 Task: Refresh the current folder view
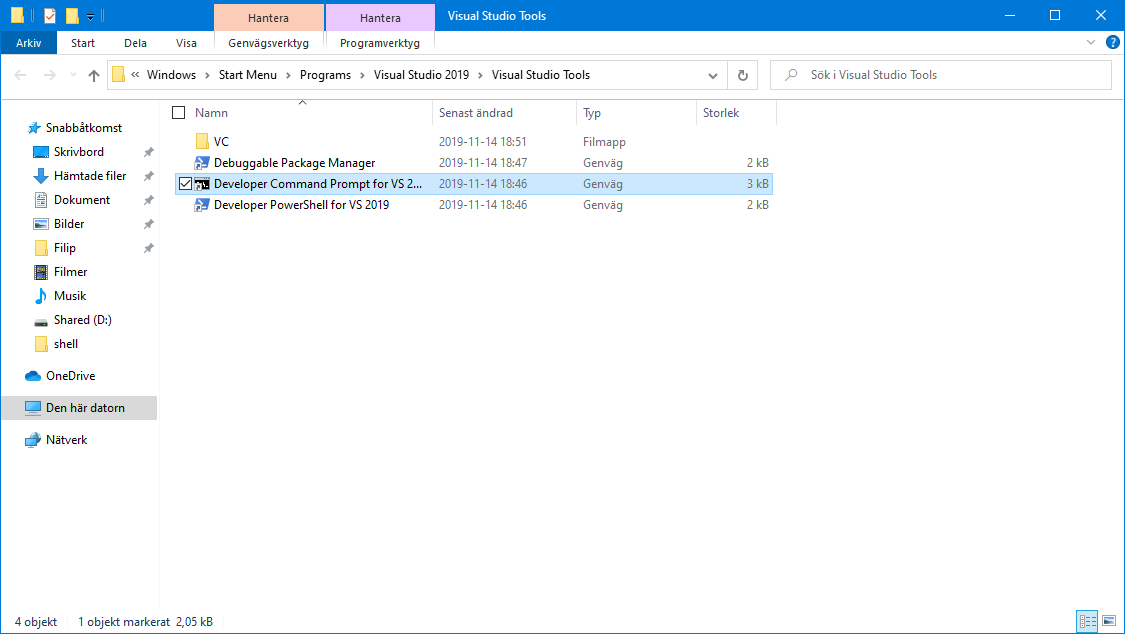click(743, 75)
